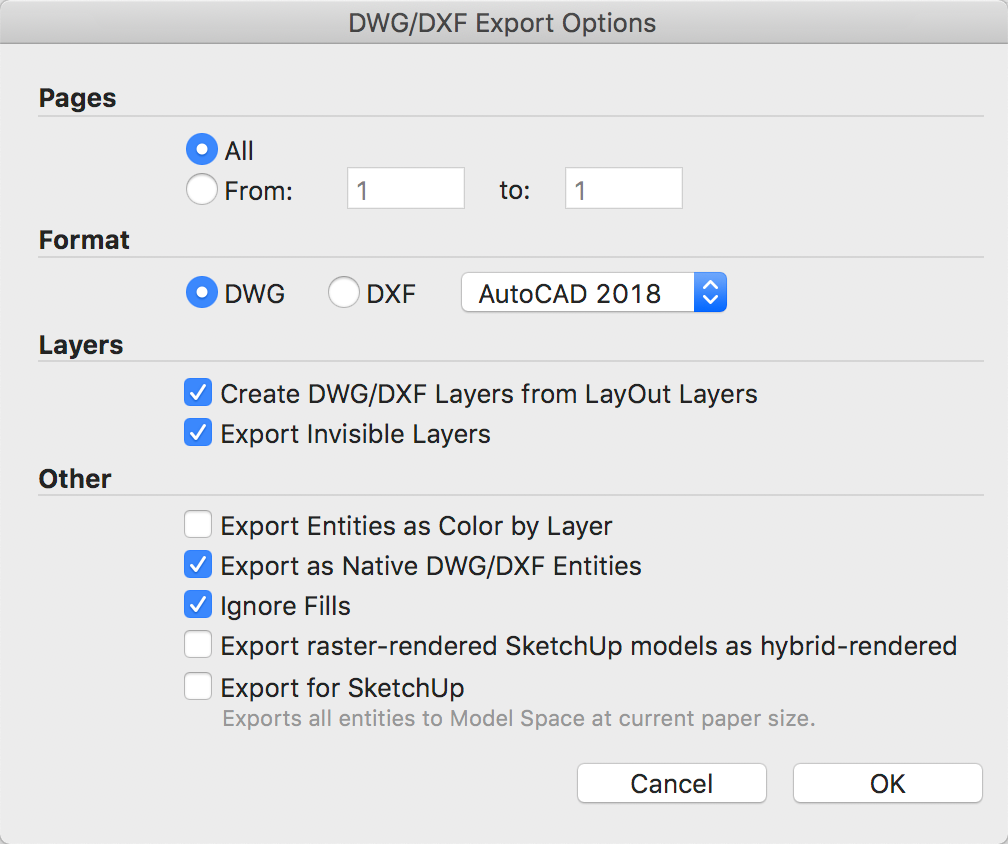Check the Export for SketchUp box
The height and width of the screenshot is (844, 1008).
198,687
